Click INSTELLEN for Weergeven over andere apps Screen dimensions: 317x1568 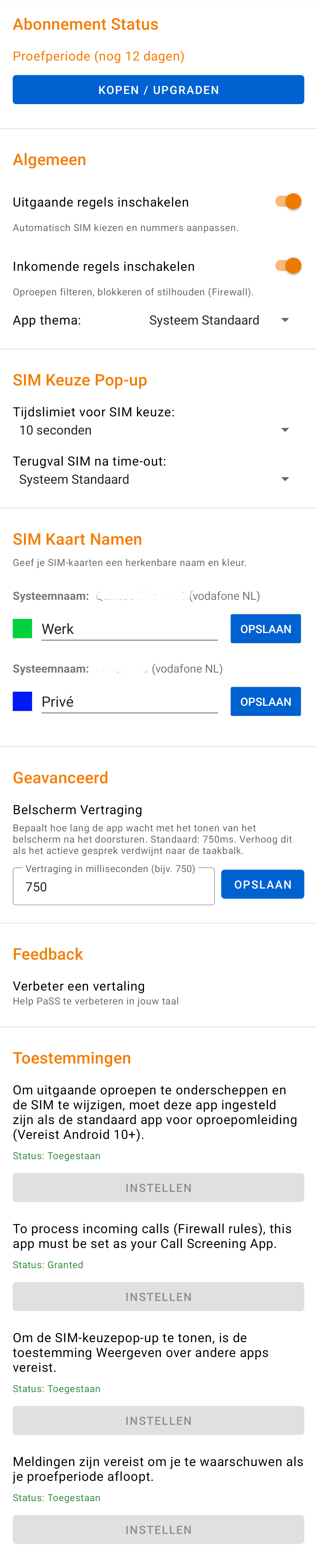pyautogui.click(x=158, y=1420)
